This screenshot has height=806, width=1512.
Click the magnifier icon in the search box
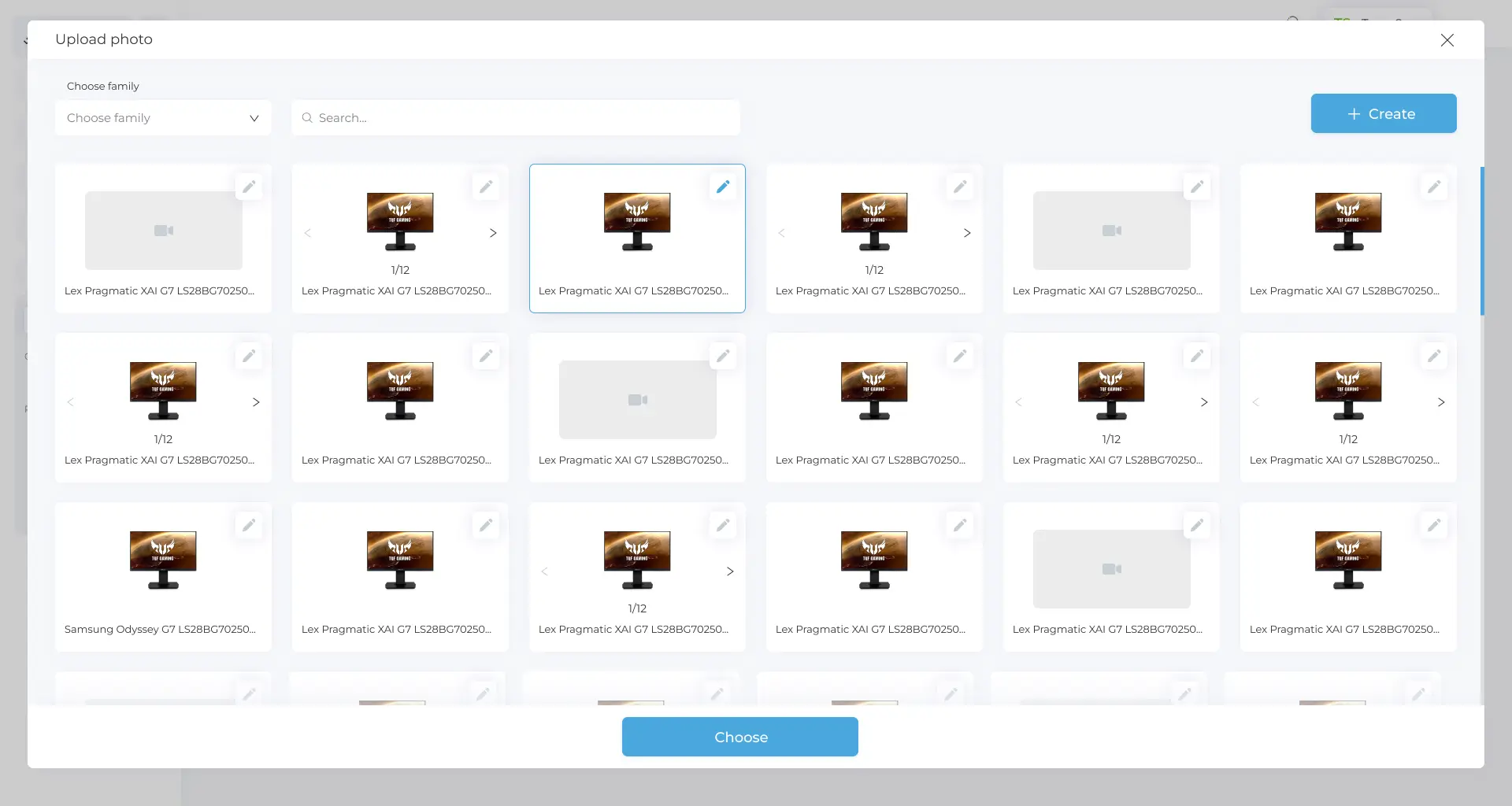[307, 118]
